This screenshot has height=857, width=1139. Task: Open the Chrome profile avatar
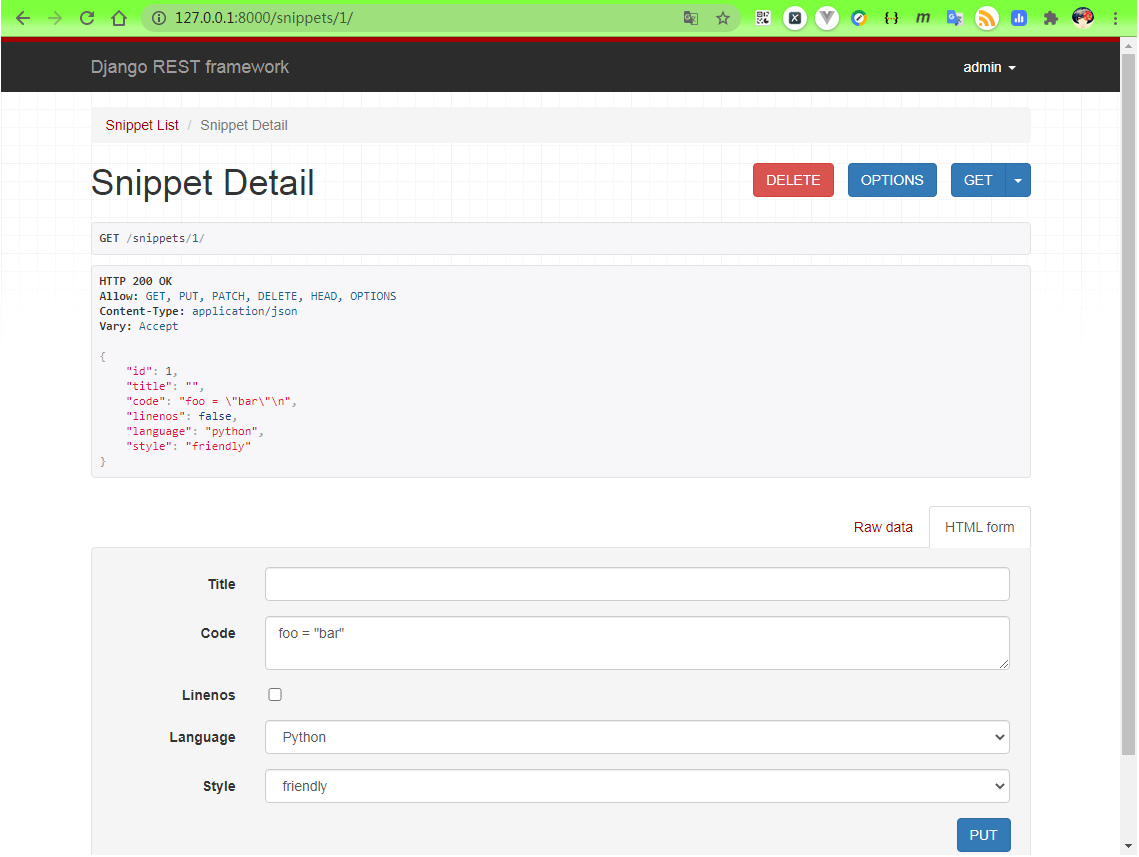point(1082,18)
